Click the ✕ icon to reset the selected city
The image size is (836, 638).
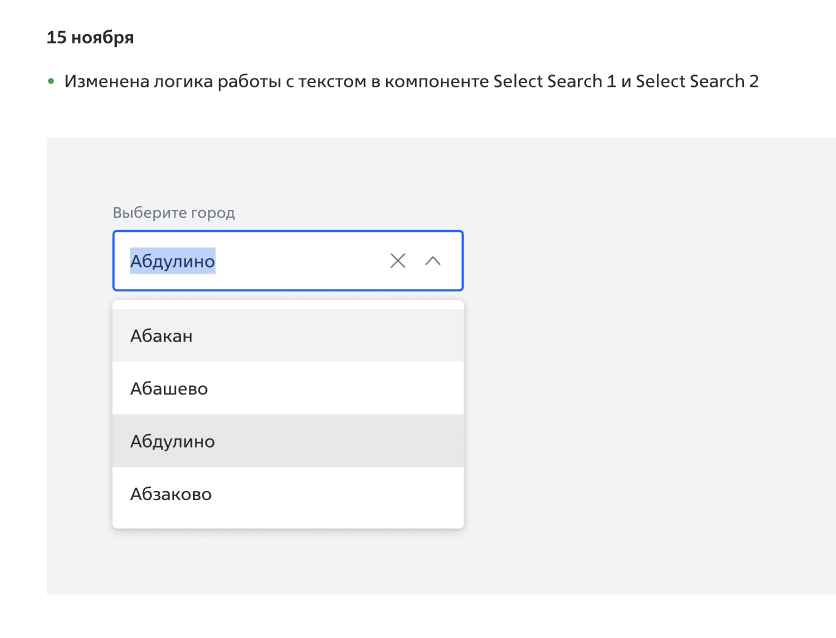tap(397, 260)
